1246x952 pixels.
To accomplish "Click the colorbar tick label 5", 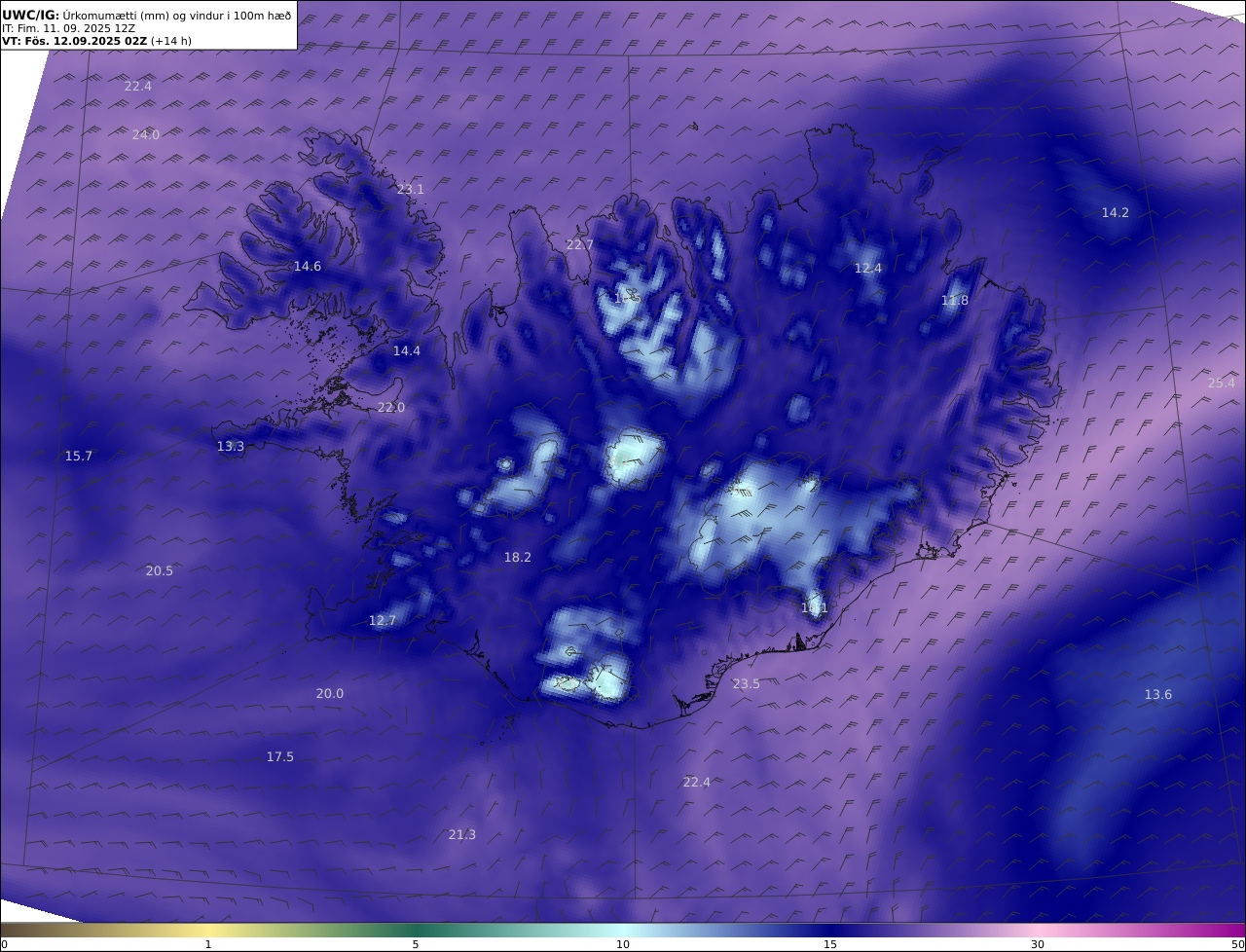I will tap(416, 944).
